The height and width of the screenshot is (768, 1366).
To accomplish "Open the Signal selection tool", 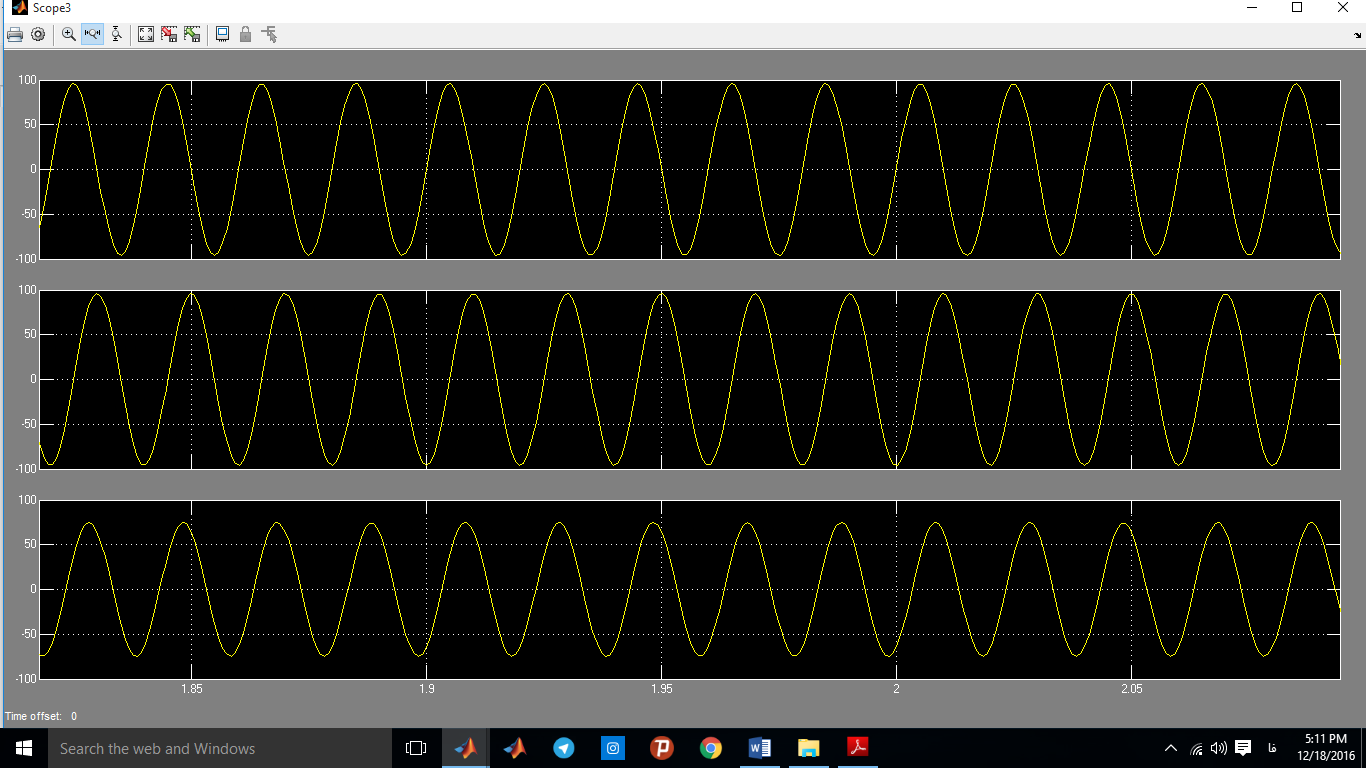I will point(269,34).
